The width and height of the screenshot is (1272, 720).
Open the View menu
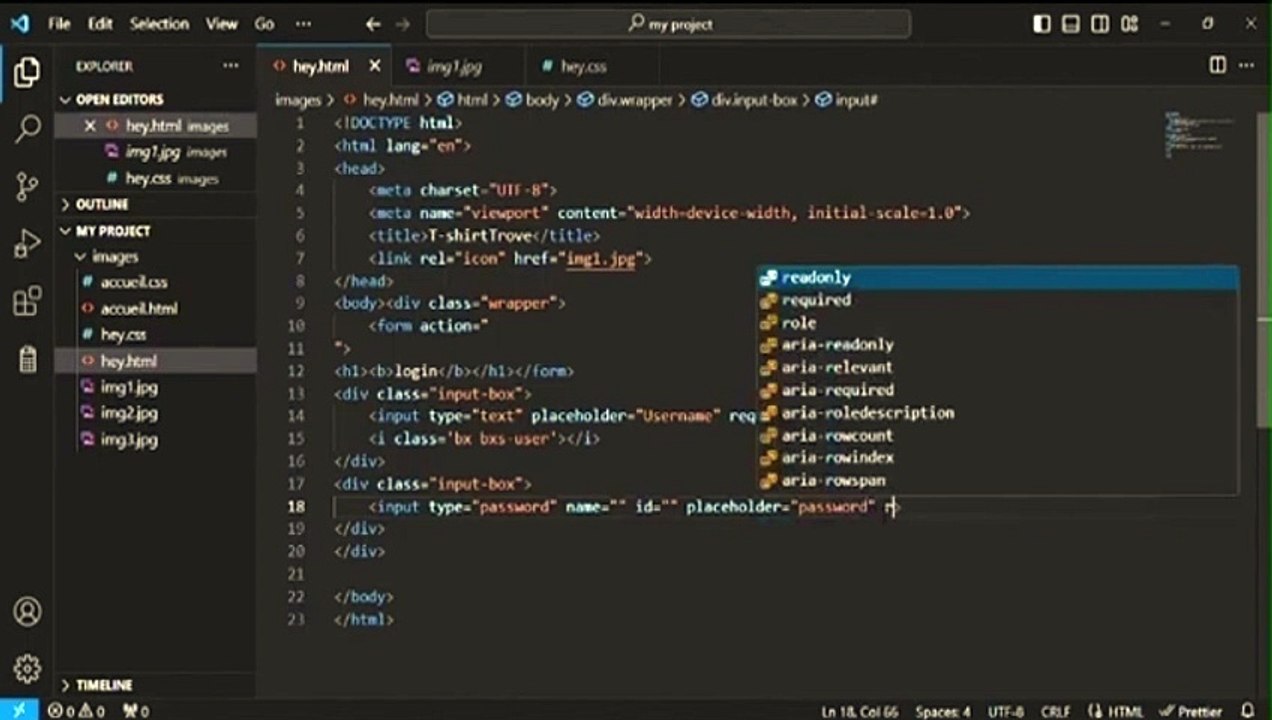[221, 24]
